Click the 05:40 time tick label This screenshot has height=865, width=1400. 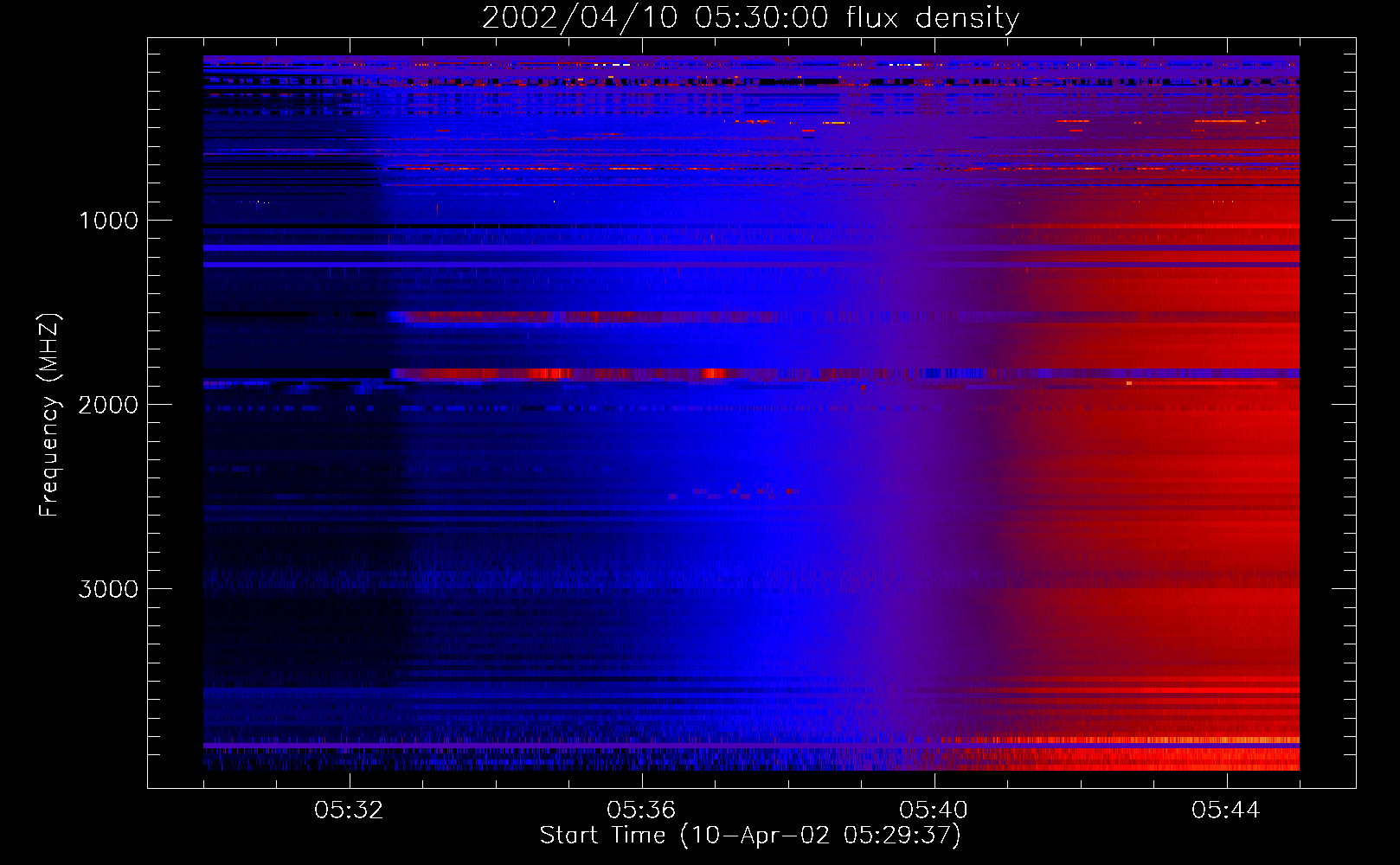pos(934,811)
